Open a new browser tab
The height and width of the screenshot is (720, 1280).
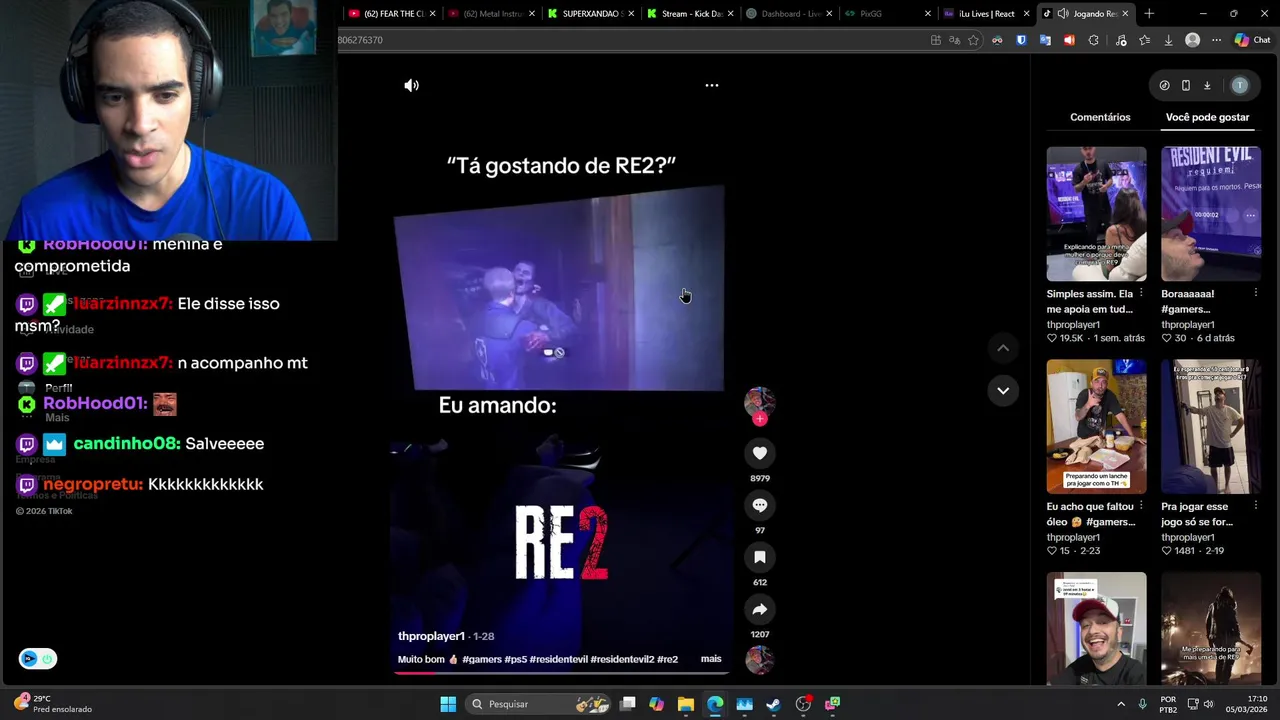pos(1149,13)
